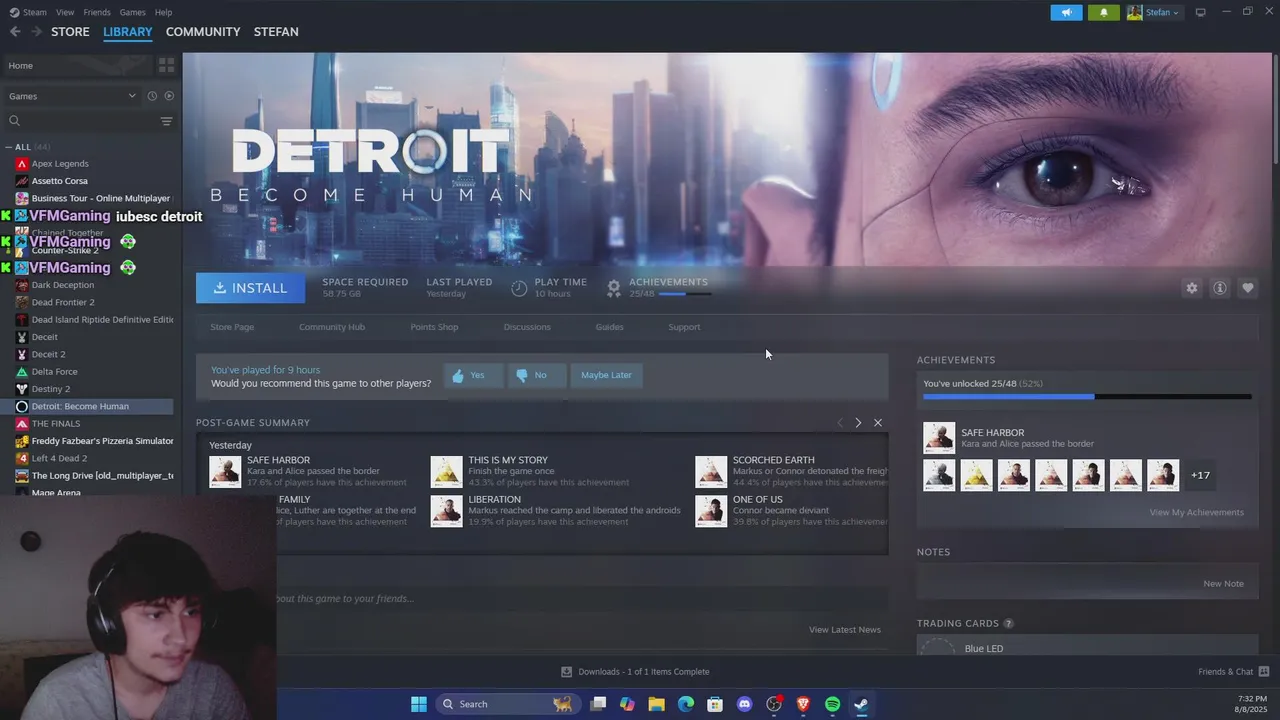Screen dimensions: 1280x720
Task: Click View My Achievements link
Action: point(1196,512)
